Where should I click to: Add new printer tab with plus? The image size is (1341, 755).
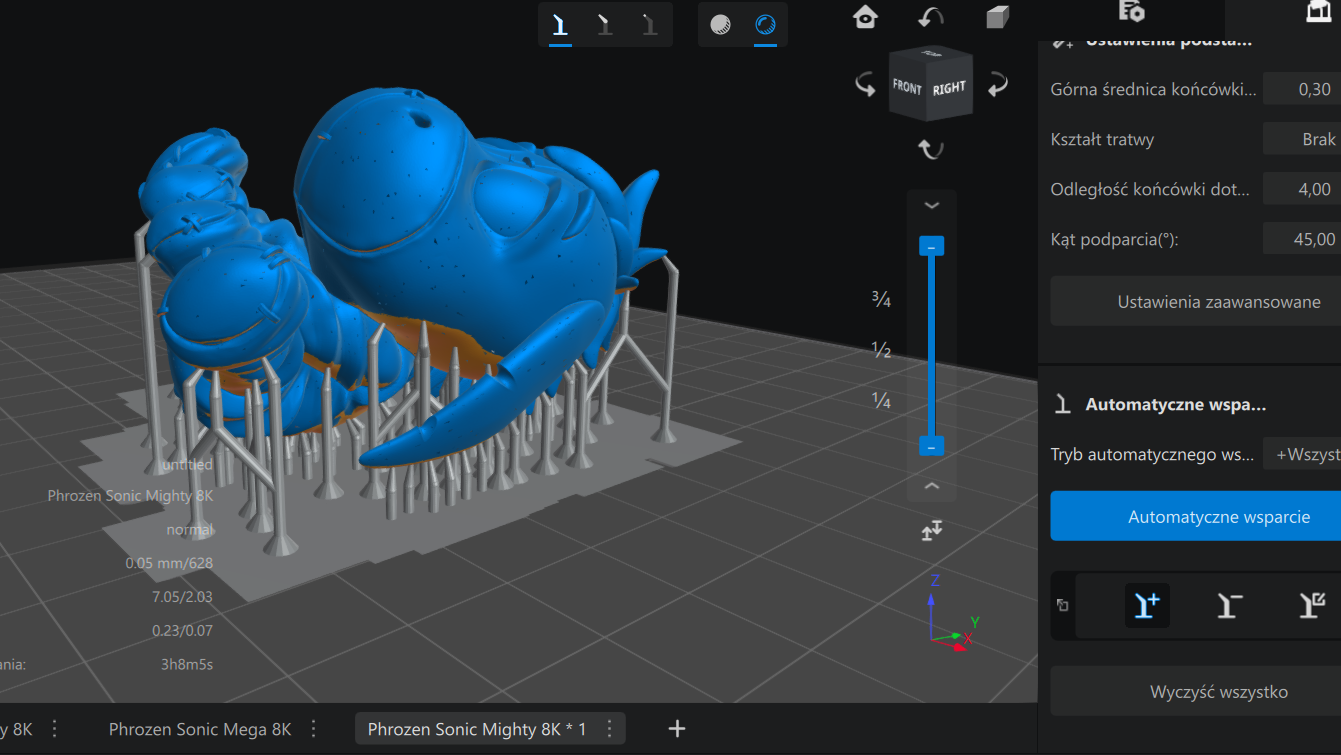(677, 729)
